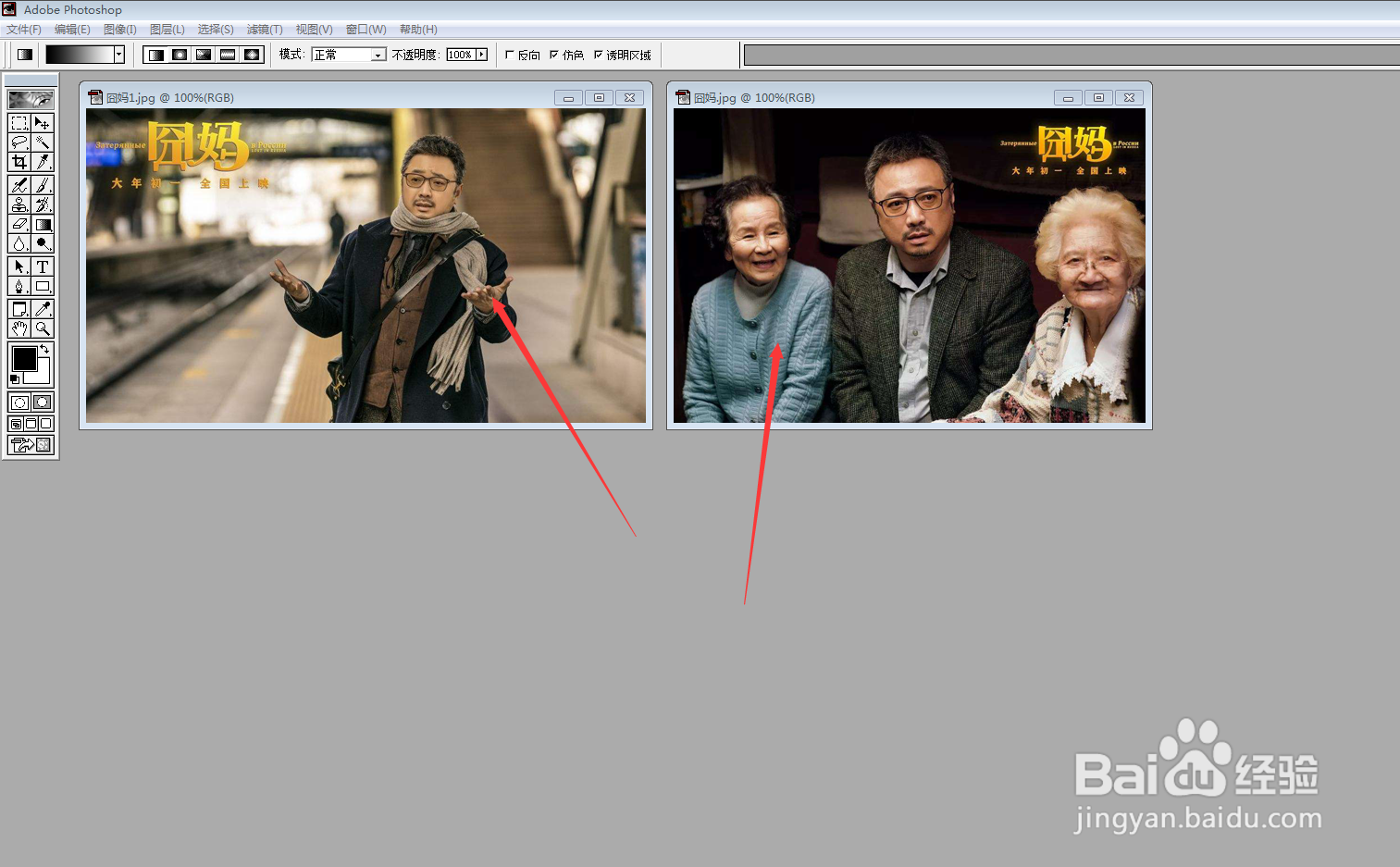The height and width of the screenshot is (867, 1400).
Task: Select the Gradient tool in toolbox
Action: click(43, 224)
